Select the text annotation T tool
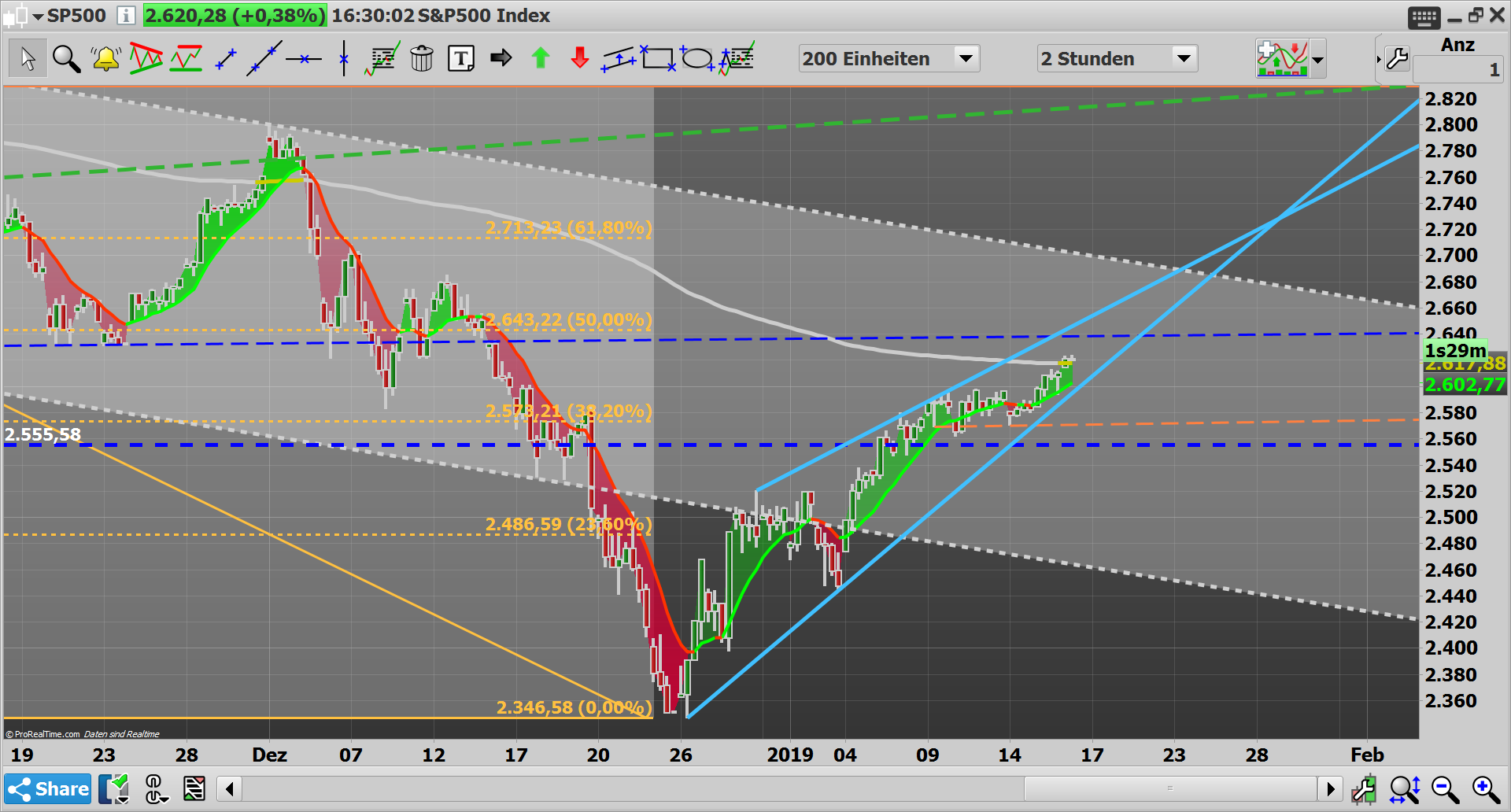 461,59
